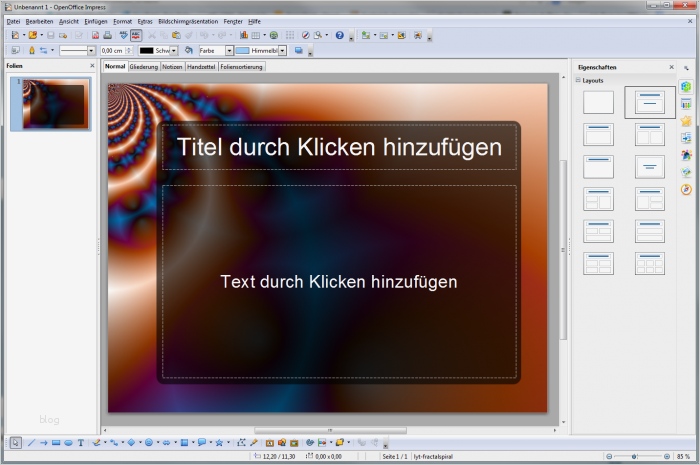Toggle AutoSpellcheck in toolbar
The height and width of the screenshot is (465, 700).
tap(136, 35)
